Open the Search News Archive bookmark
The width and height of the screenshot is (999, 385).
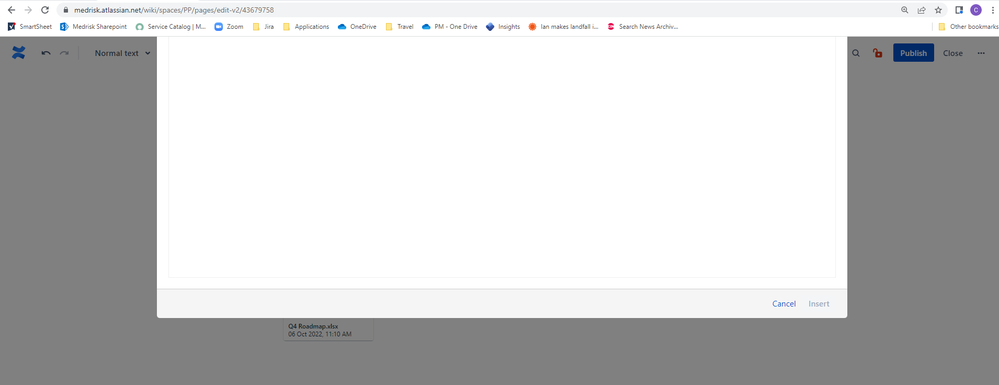click(643, 27)
